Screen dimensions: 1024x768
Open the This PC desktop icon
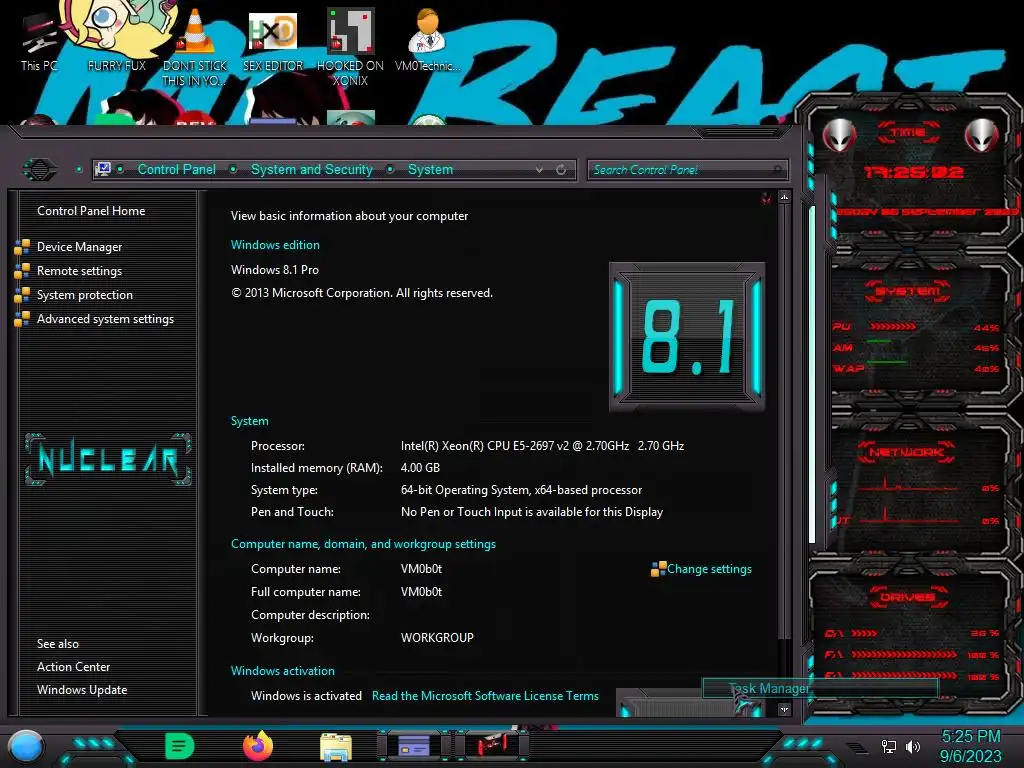point(38,39)
